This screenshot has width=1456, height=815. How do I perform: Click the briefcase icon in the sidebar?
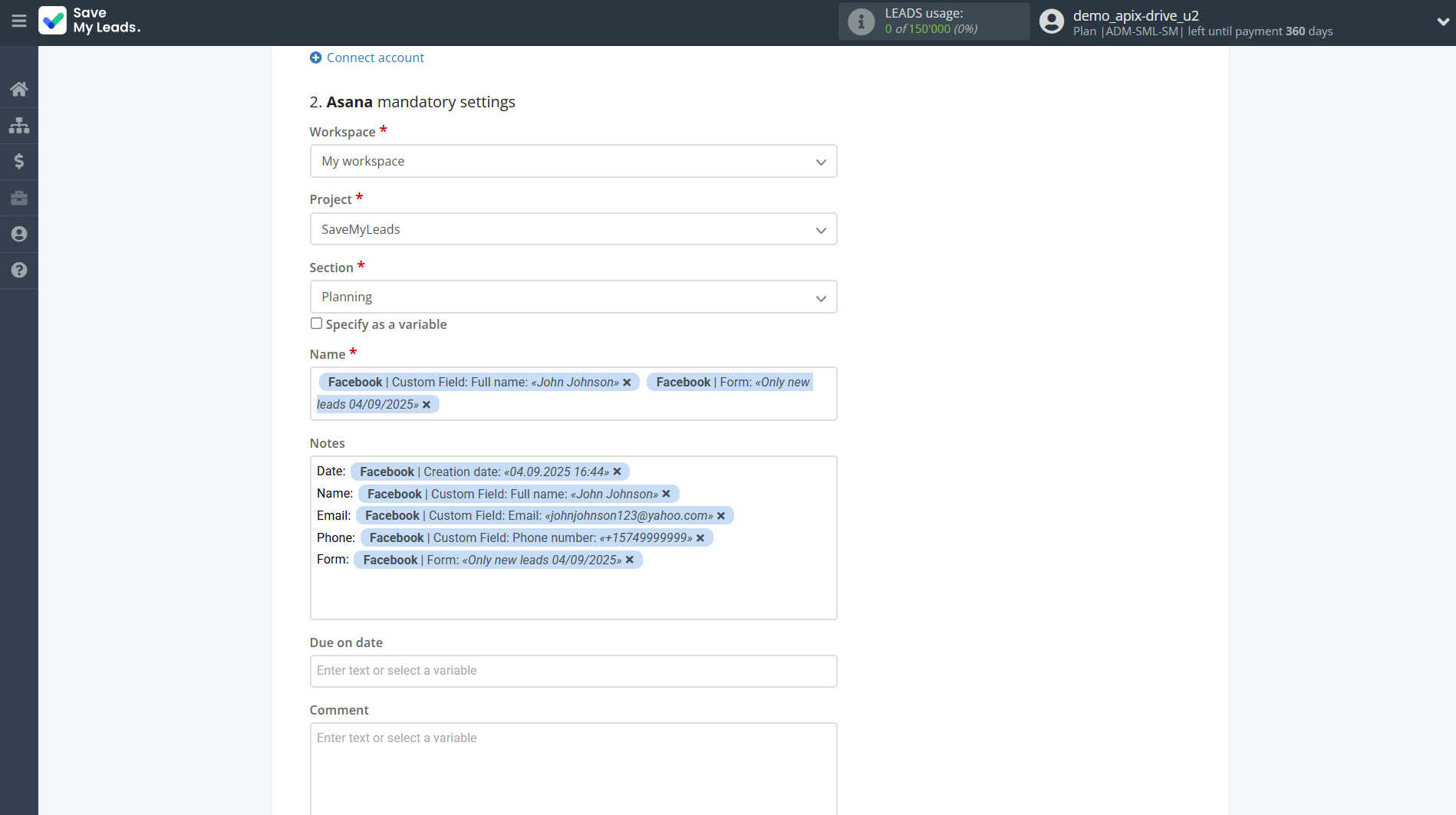[19, 198]
